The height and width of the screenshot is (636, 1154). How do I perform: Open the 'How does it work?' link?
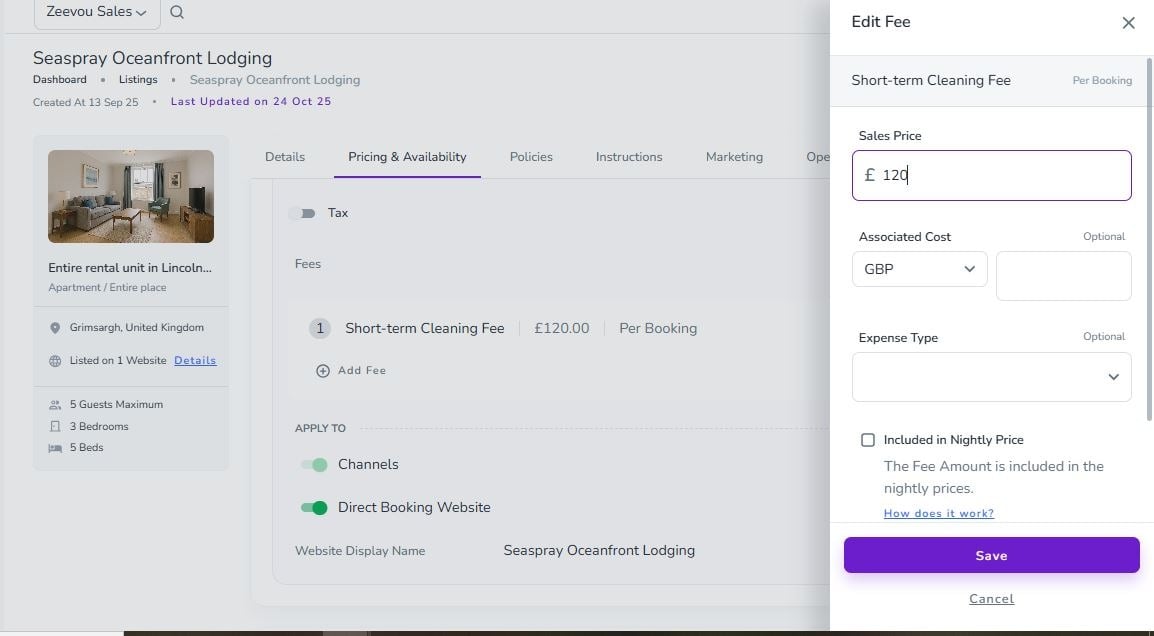pyautogui.click(x=938, y=514)
